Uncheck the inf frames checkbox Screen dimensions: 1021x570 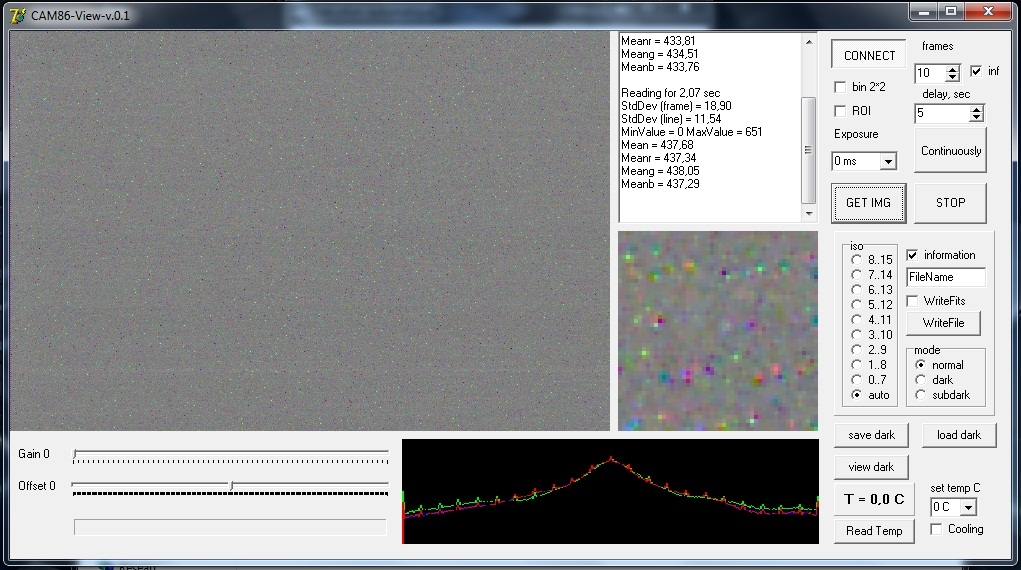point(975,71)
